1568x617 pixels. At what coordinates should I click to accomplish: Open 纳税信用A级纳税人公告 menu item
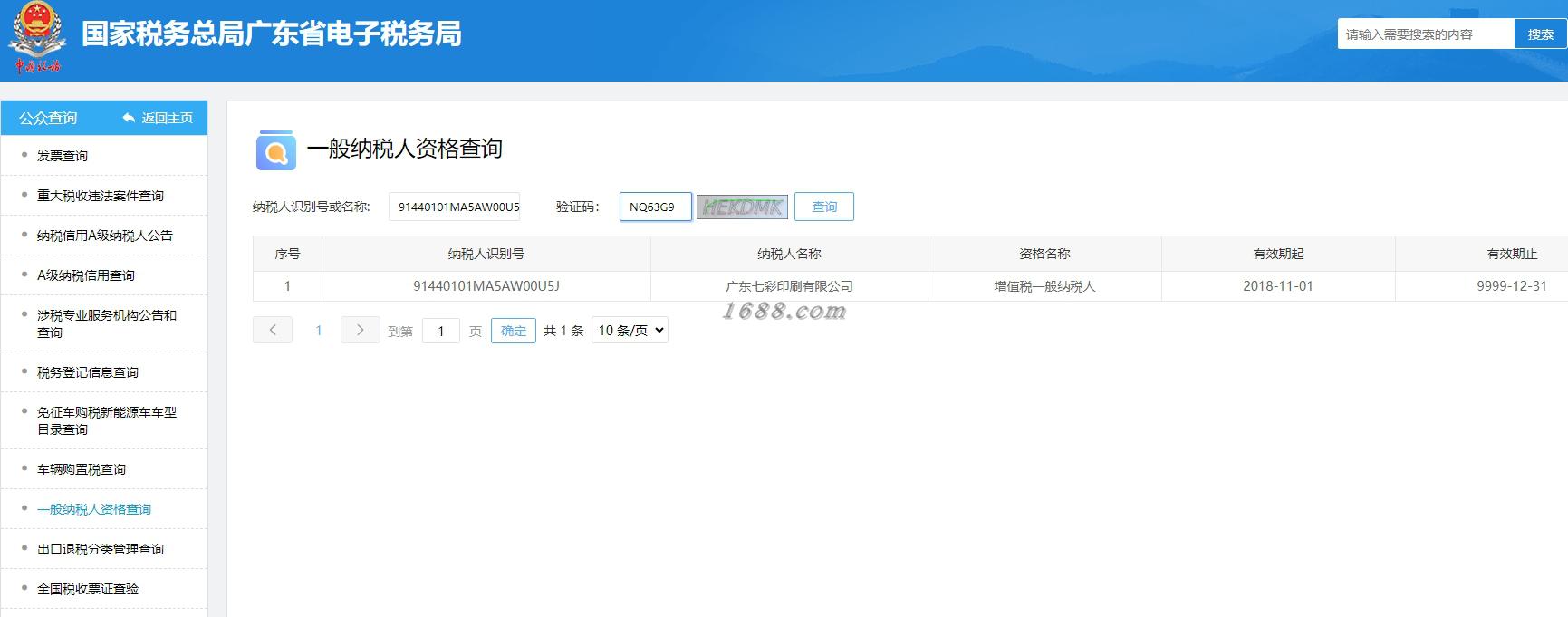click(105, 236)
